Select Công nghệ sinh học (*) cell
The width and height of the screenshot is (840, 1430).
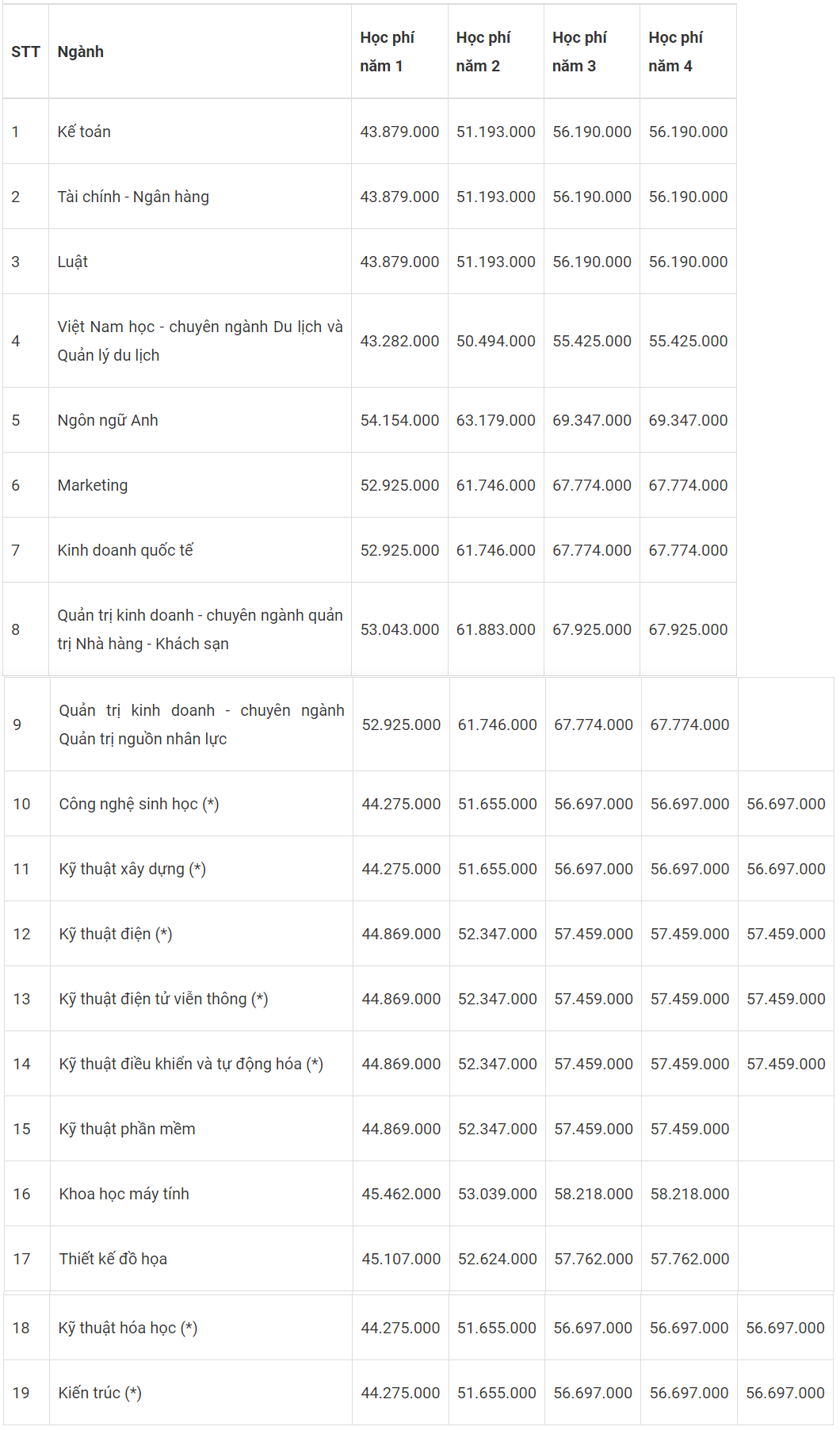click(201, 804)
